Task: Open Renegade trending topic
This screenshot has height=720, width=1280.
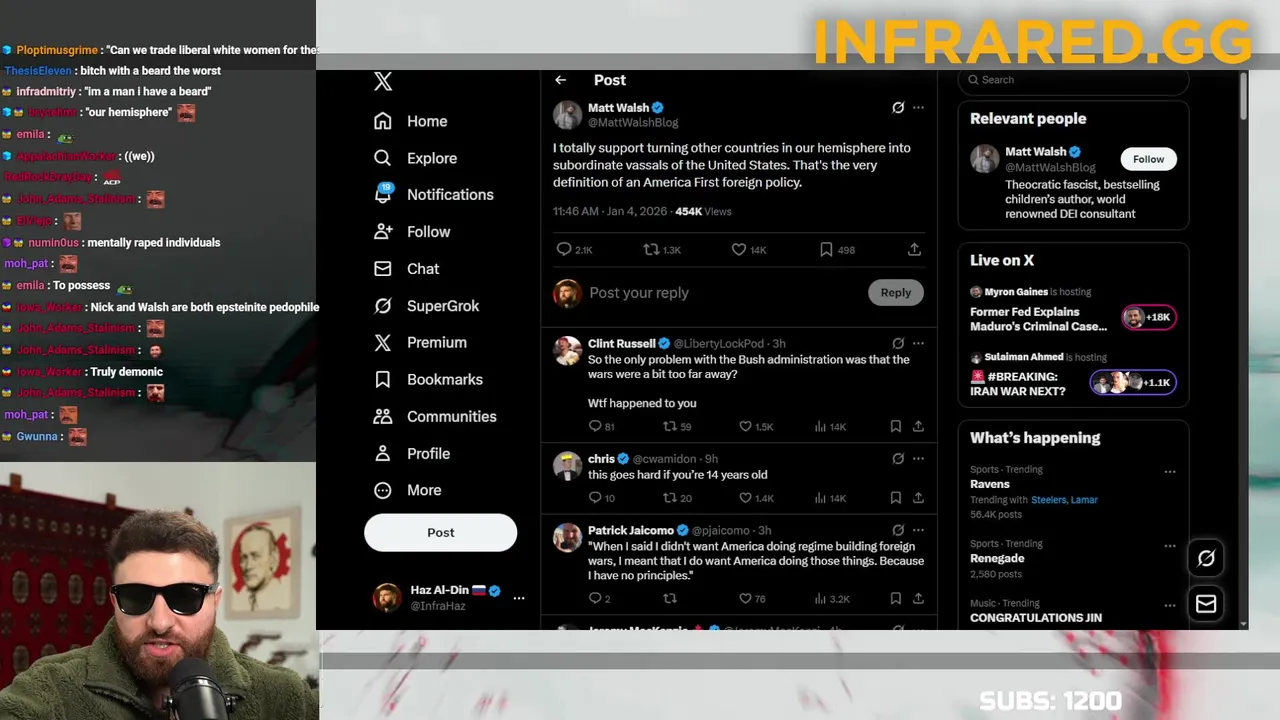Action: [997, 559]
